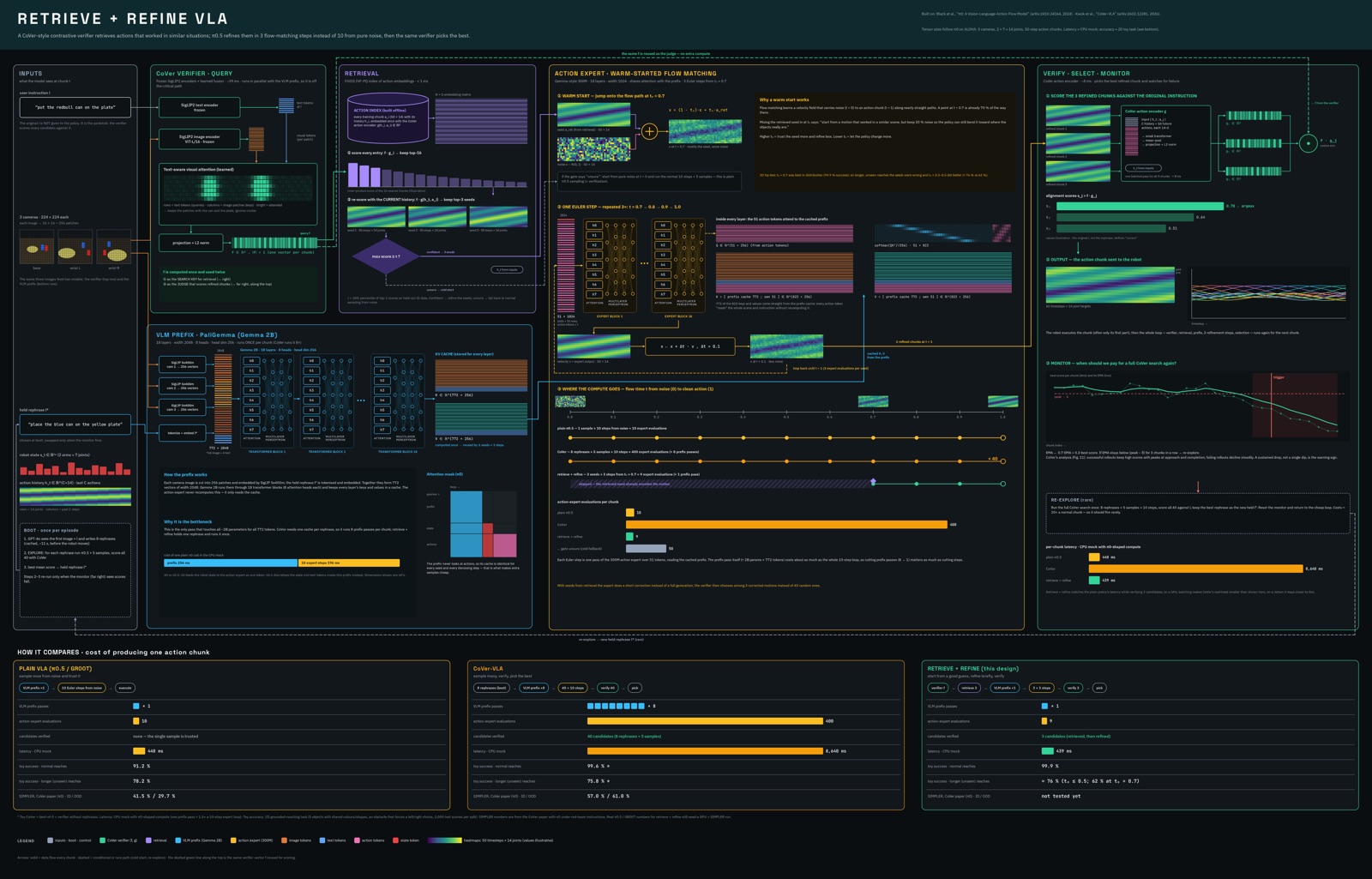
Task: Click the retrieval legend swatch
Action: (x=148, y=840)
